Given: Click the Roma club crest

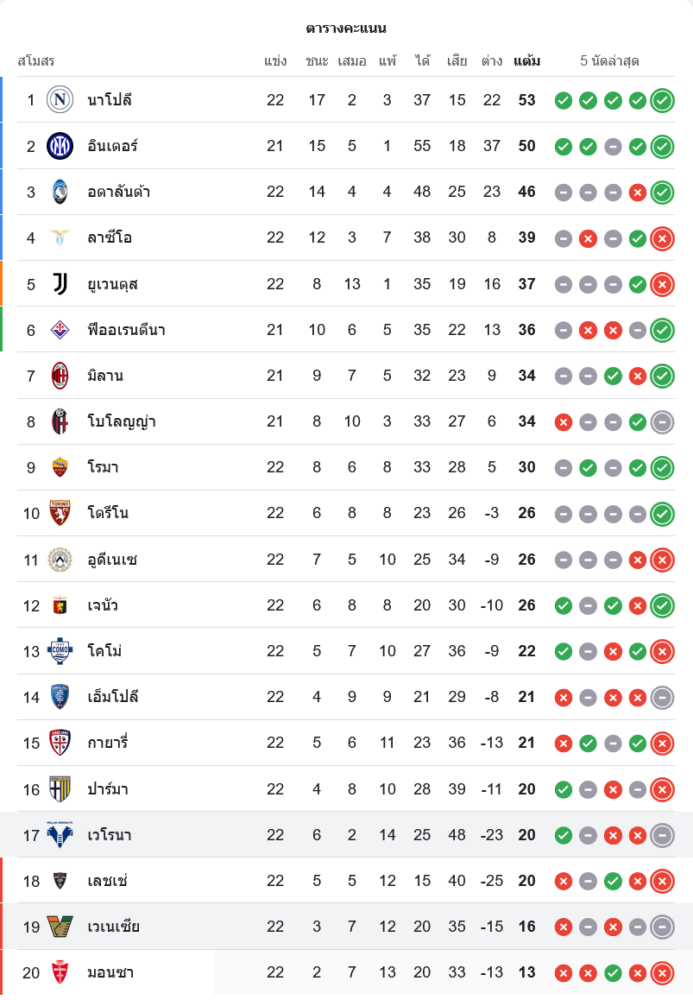Looking at the screenshot, I should click(x=60, y=467).
